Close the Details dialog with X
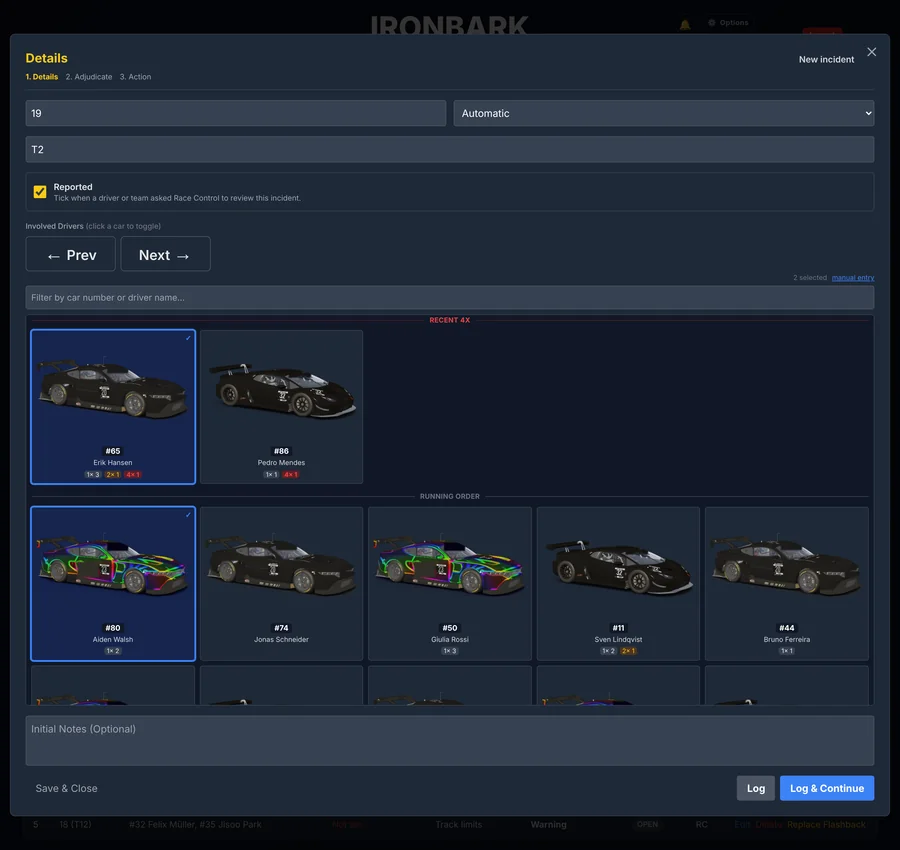Image resolution: width=900 pixels, height=850 pixels. click(x=871, y=52)
